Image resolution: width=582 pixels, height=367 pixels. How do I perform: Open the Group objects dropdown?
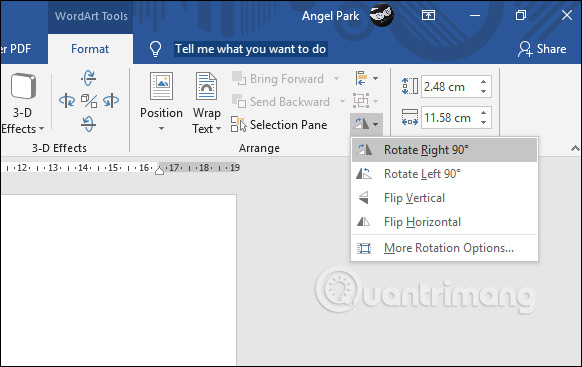[x=366, y=101]
